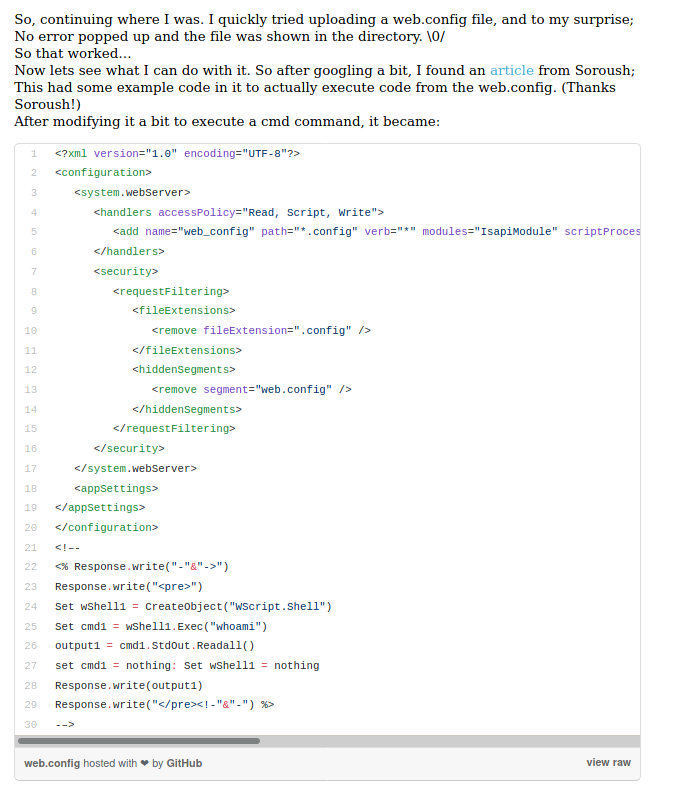Image resolution: width=698 pixels, height=791 pixels.
Task: Click the '</requestFiltering>' closing tag
Action: point(174,428)
